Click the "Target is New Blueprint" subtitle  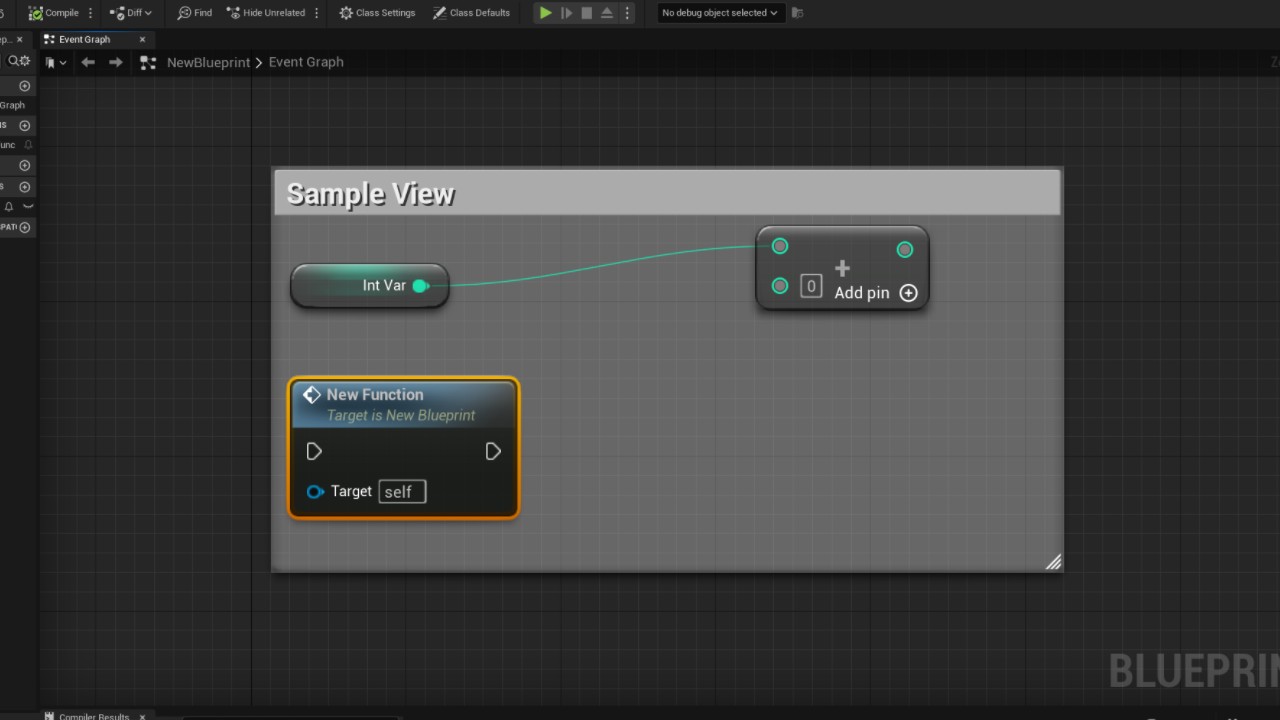pos(401,415)
